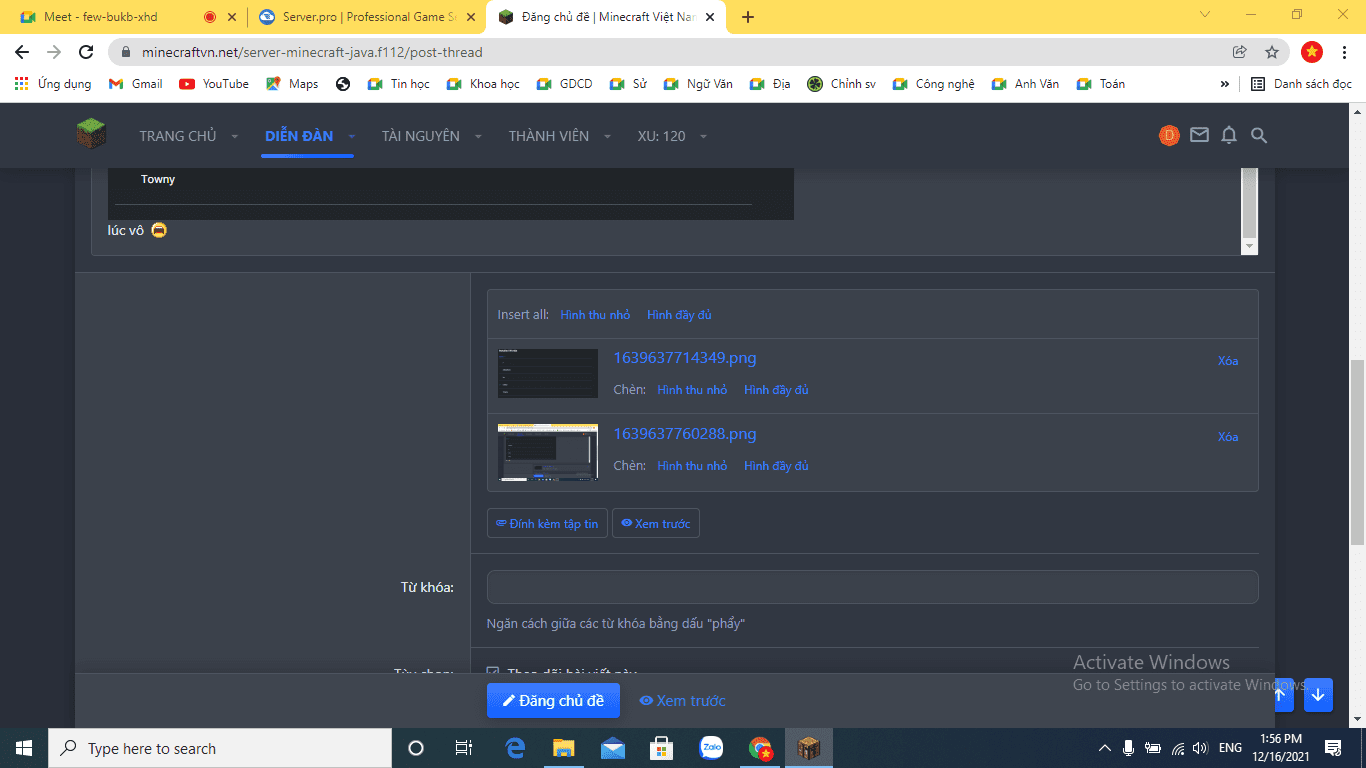1366x768 pixels.
Task: Click the browser Back arrow
Action: click(x=22, y=52)
